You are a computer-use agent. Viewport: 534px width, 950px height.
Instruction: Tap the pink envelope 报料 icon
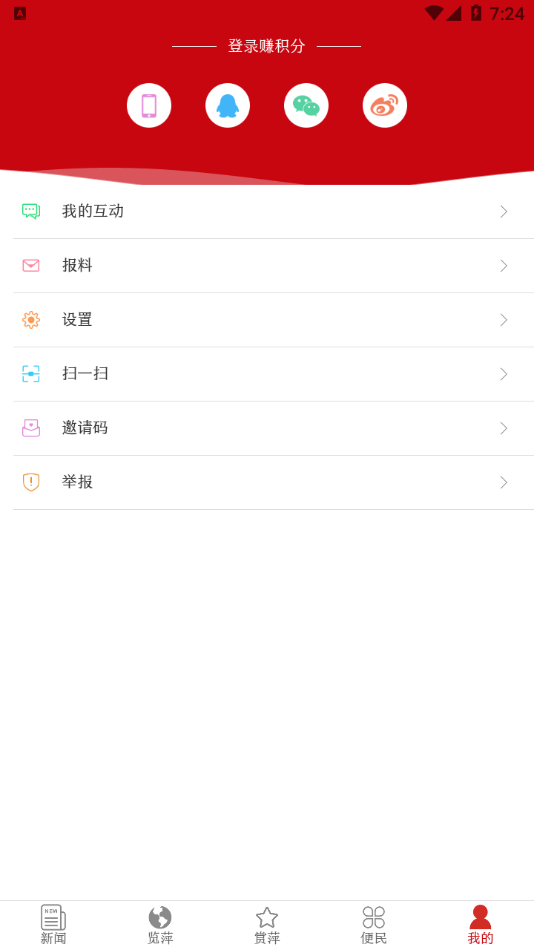coord(31,265)
